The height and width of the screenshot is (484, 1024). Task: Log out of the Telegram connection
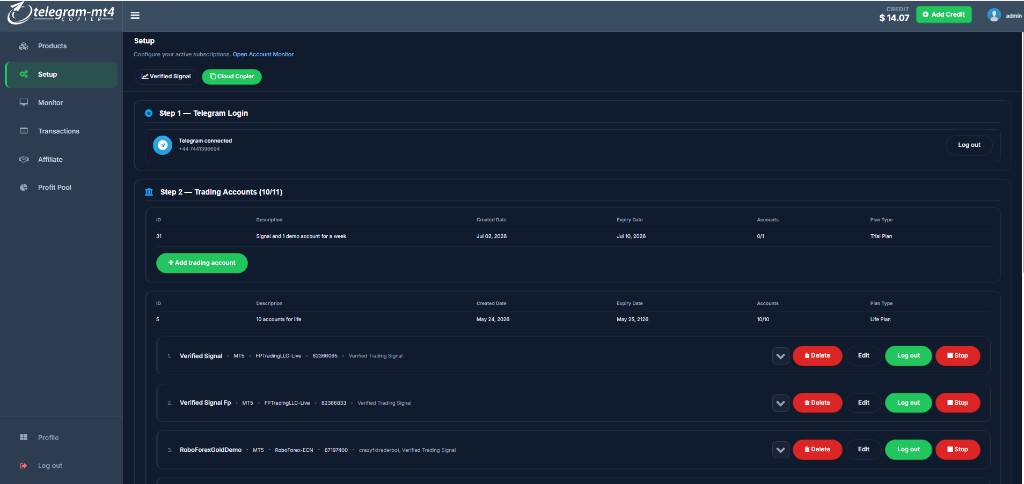point(969,145)
